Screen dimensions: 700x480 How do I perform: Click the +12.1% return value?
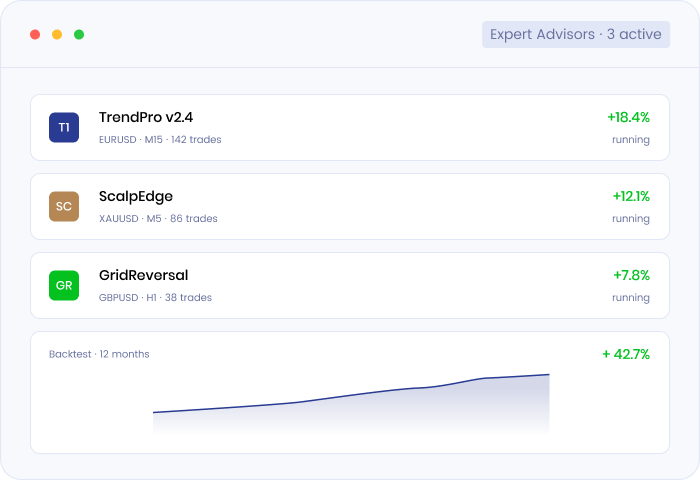click(631, 196)
